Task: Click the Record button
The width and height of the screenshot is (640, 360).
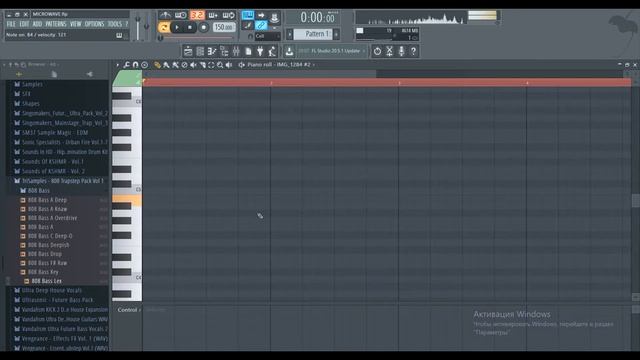Action: click(203, 28)
